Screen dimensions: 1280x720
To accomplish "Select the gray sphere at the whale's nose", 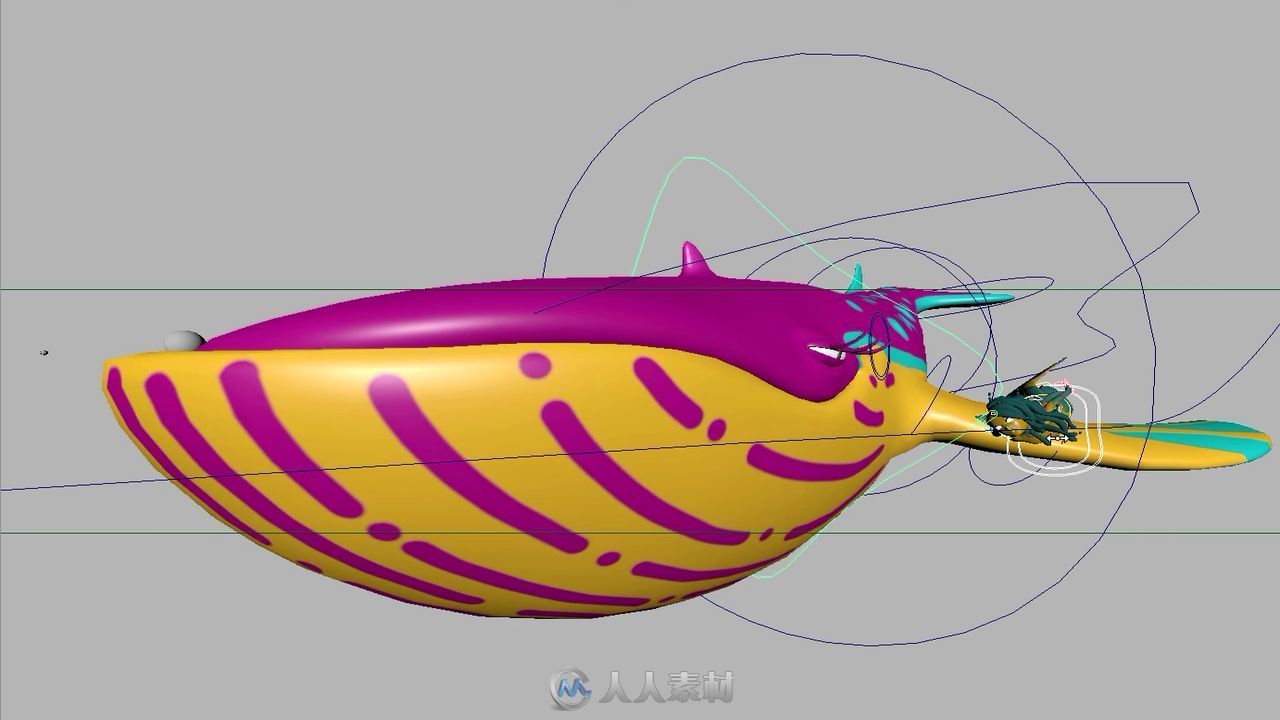I will click(x=183, y=340).
